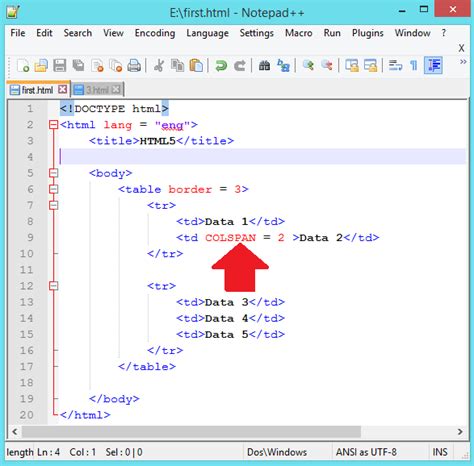
Task: Click the Zoom In icon
Action: [x=308, y=65]
